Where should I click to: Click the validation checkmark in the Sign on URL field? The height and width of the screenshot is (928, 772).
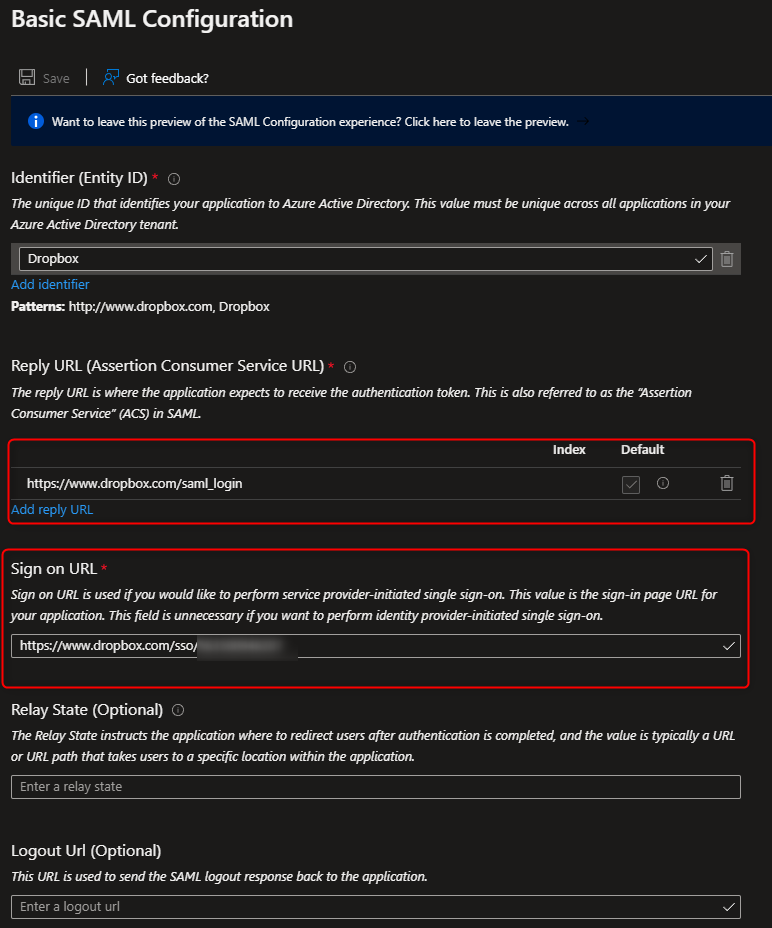728,646
